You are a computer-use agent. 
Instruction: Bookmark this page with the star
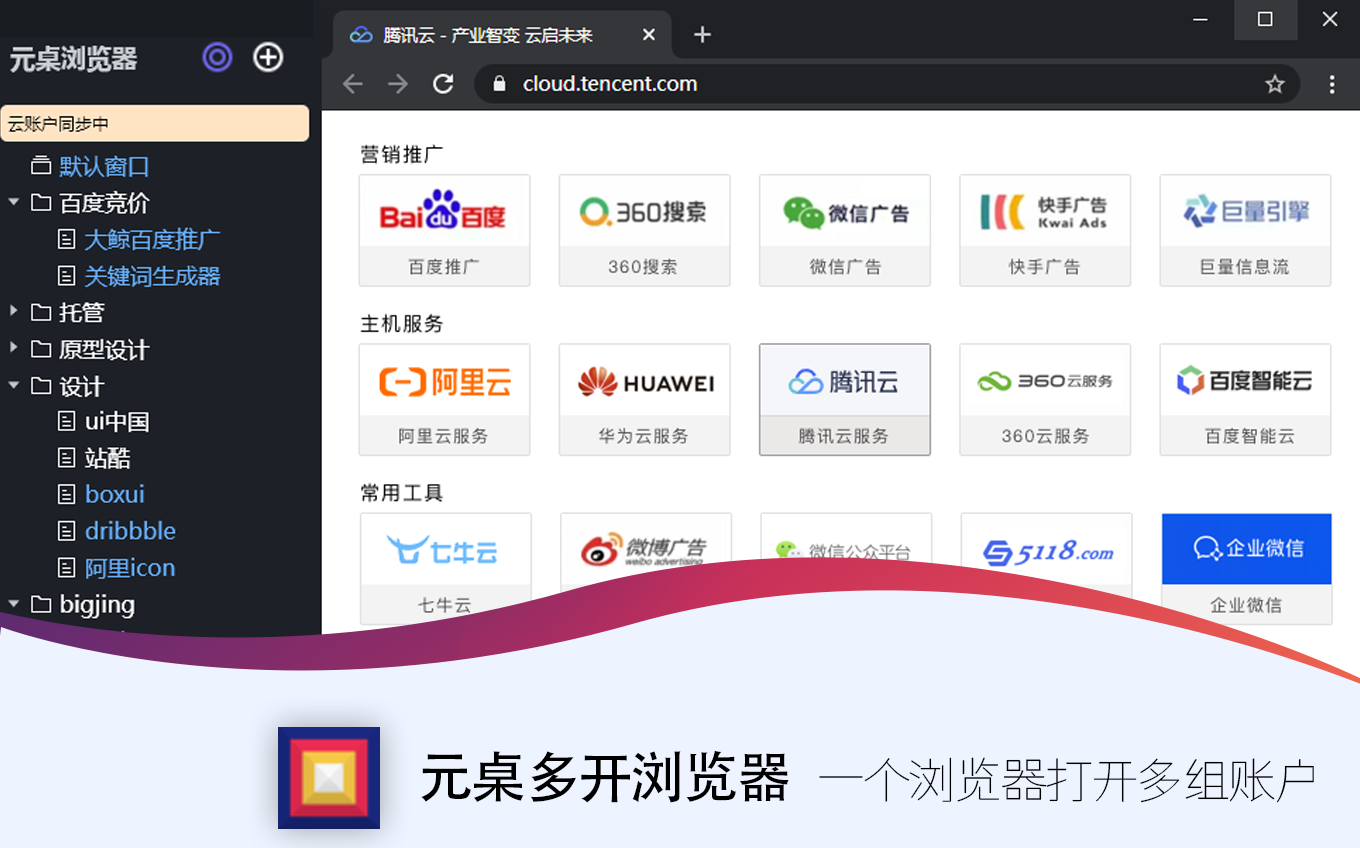pos(1274,84)
